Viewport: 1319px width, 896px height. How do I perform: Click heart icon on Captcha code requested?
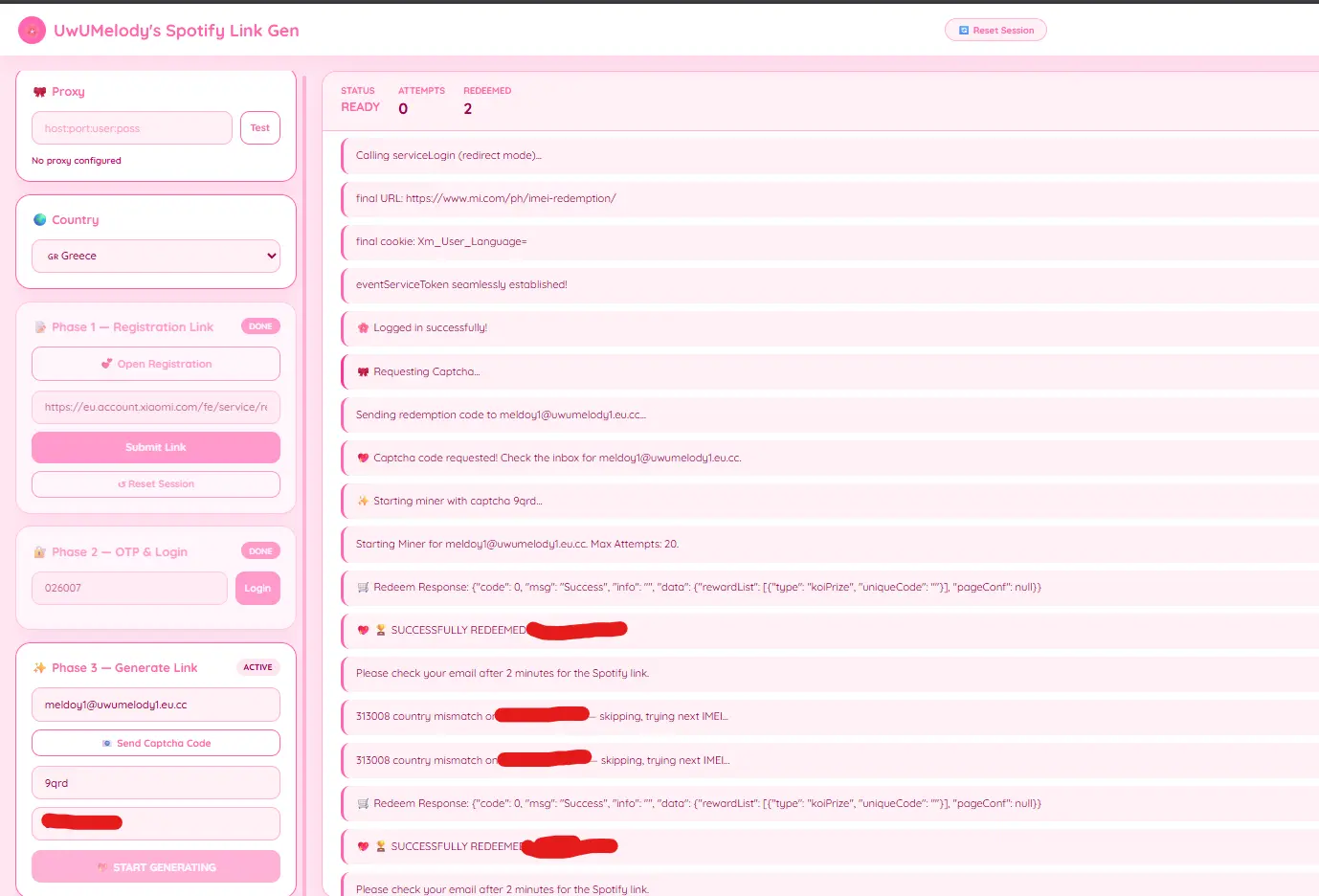click(363, 458)
